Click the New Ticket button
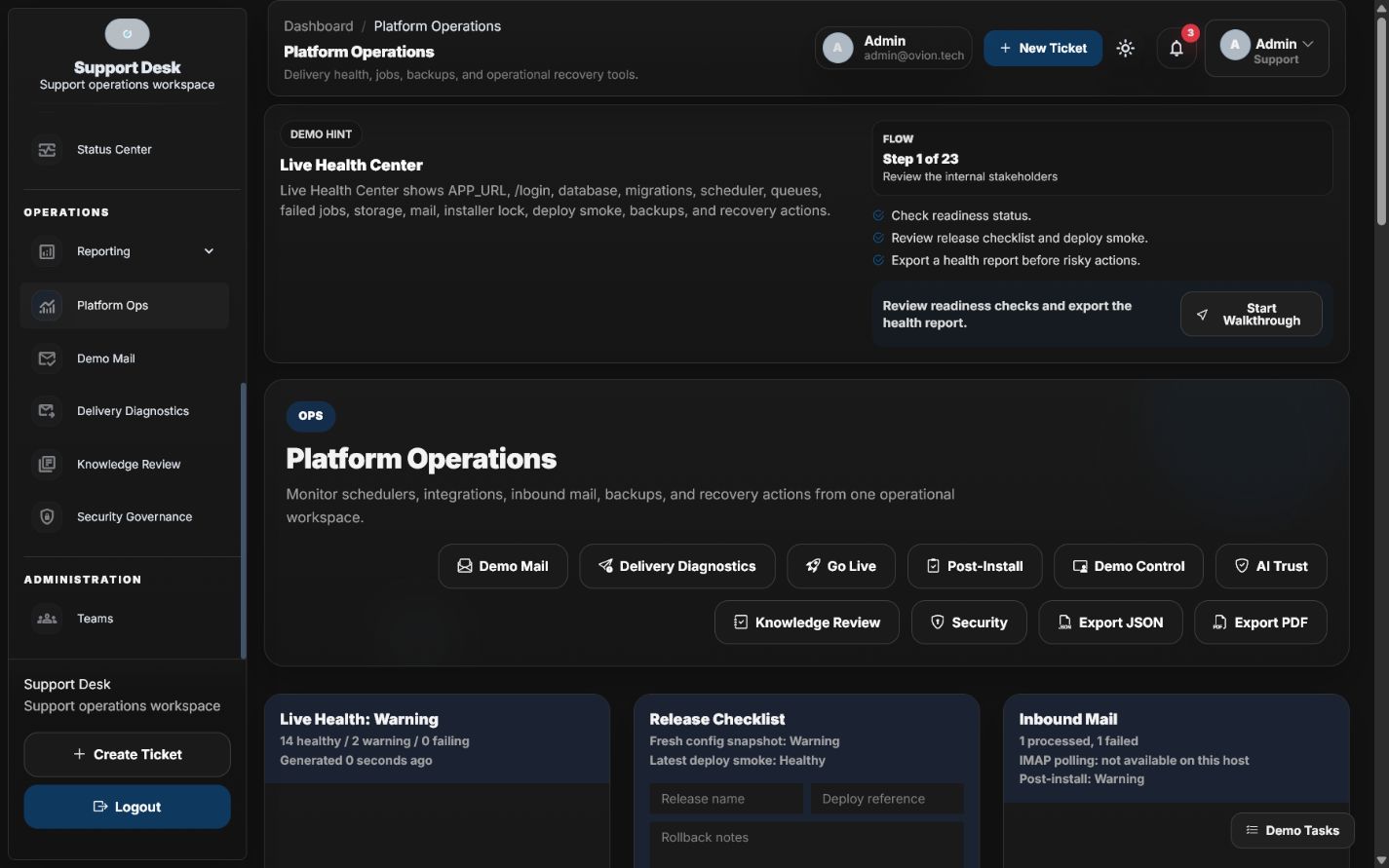The image size is (1389, 868). coord(1043,48)
